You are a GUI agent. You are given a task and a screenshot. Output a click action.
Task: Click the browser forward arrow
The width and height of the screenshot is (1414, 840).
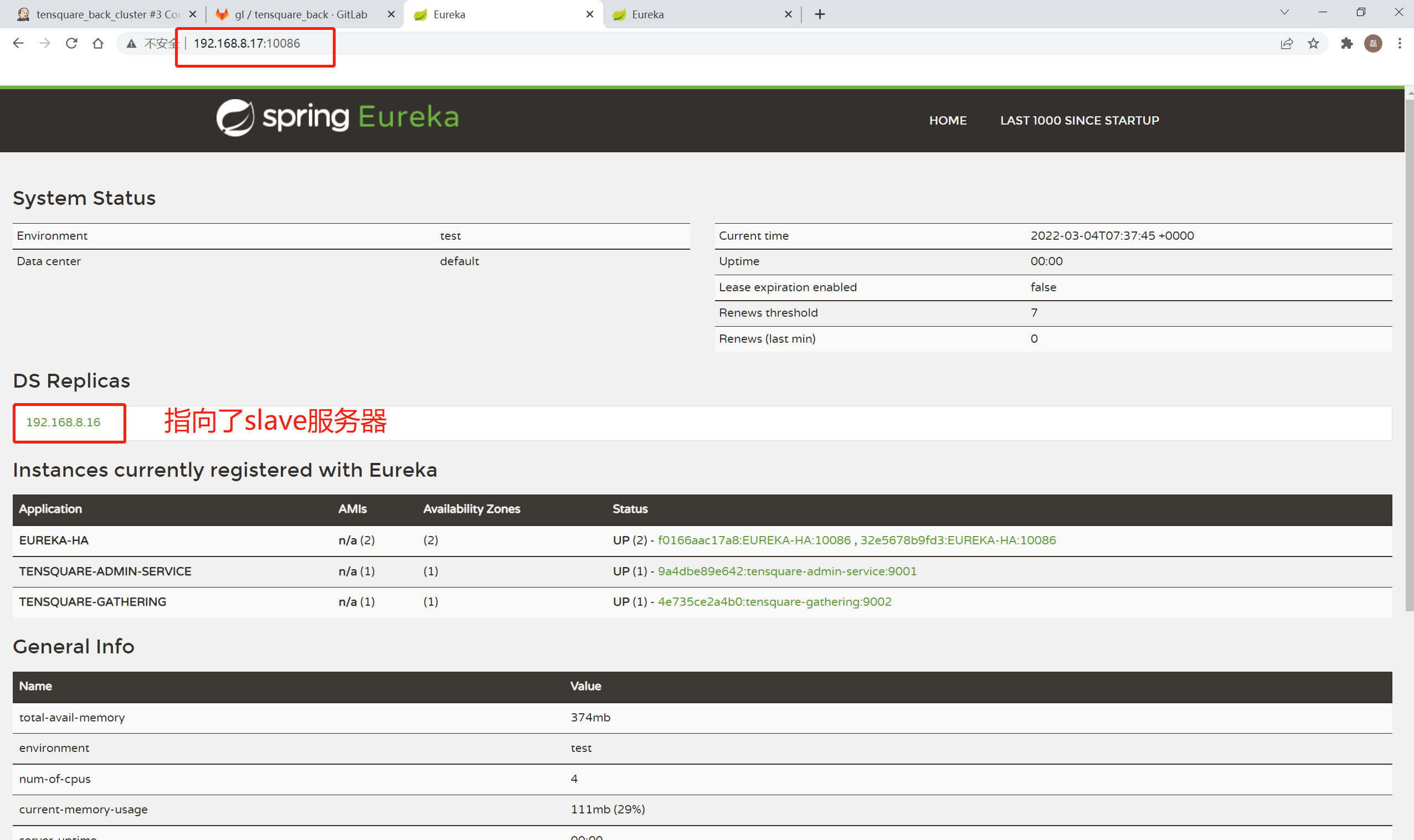tap(45, 43)
